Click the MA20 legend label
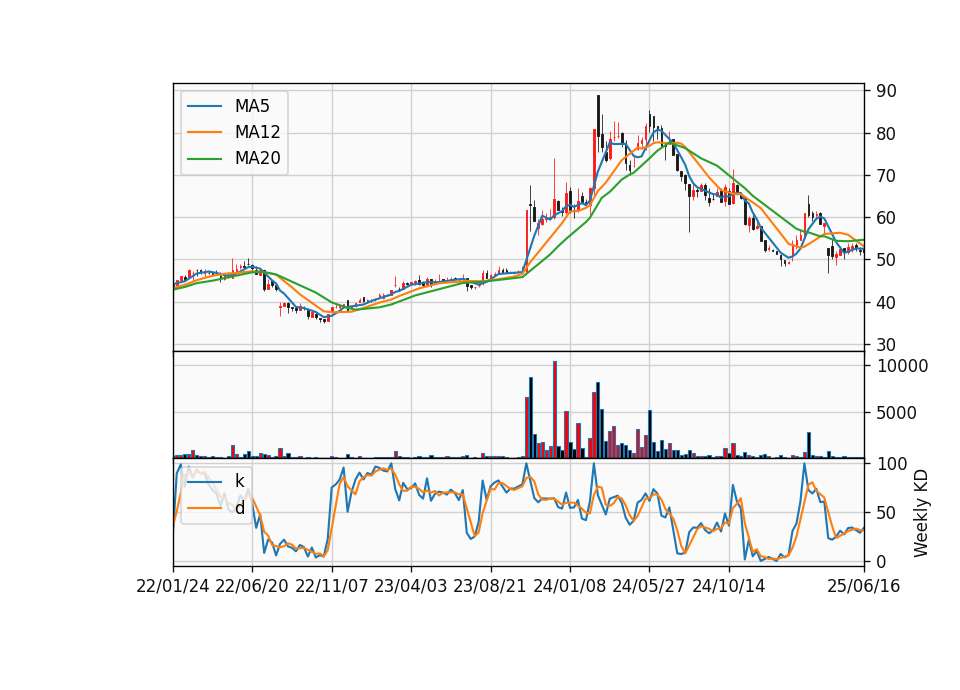Screen dimensions: 960x690 257,159
